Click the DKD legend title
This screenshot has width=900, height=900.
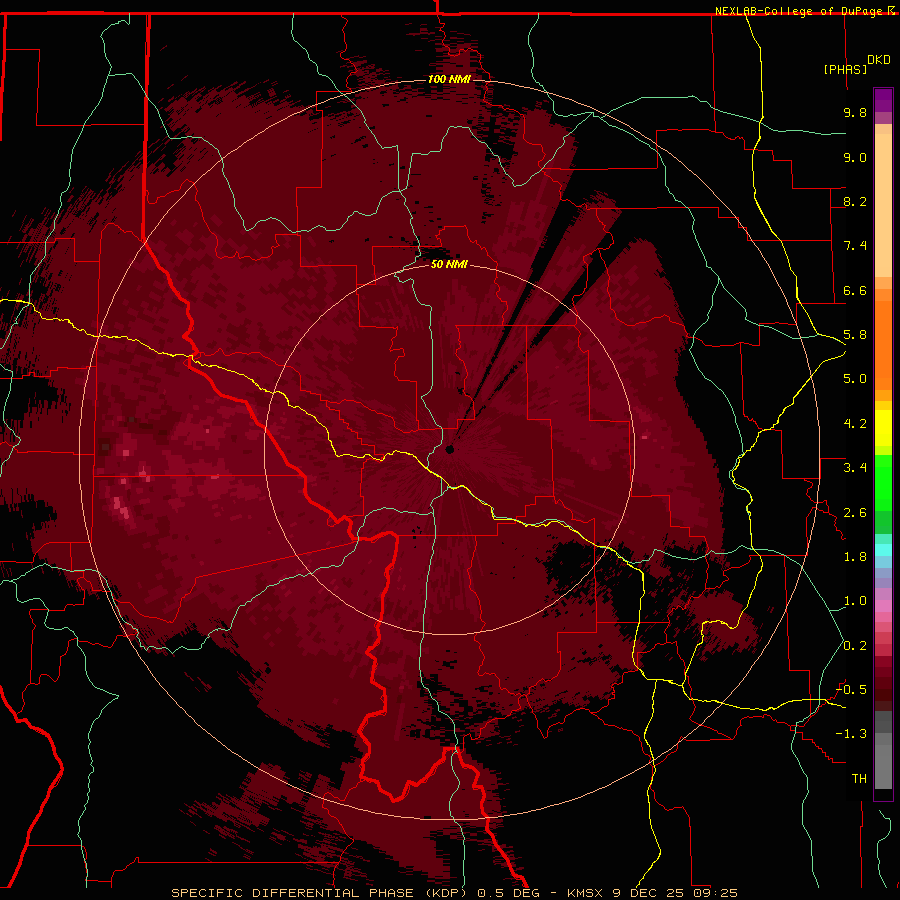point(879,60)
